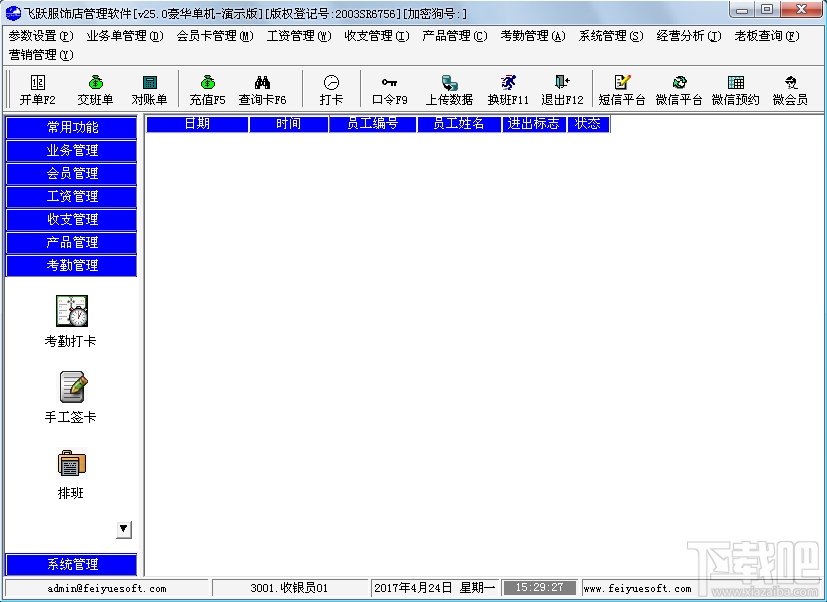Open the 经营分析(T) menu
This screenshot has width=827, height=602.
tap(689, 36)
